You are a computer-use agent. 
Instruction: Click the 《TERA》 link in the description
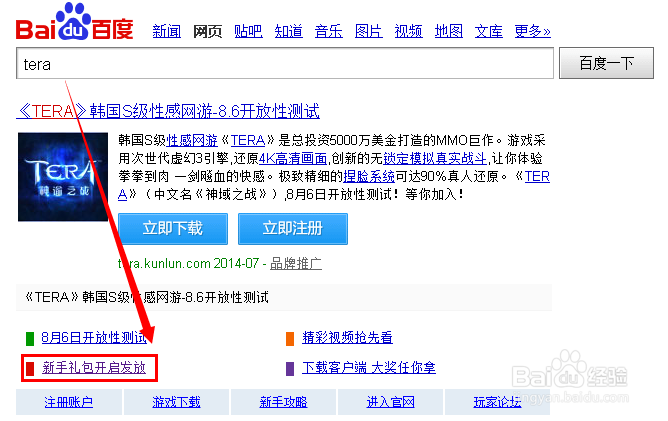(248, 140)
